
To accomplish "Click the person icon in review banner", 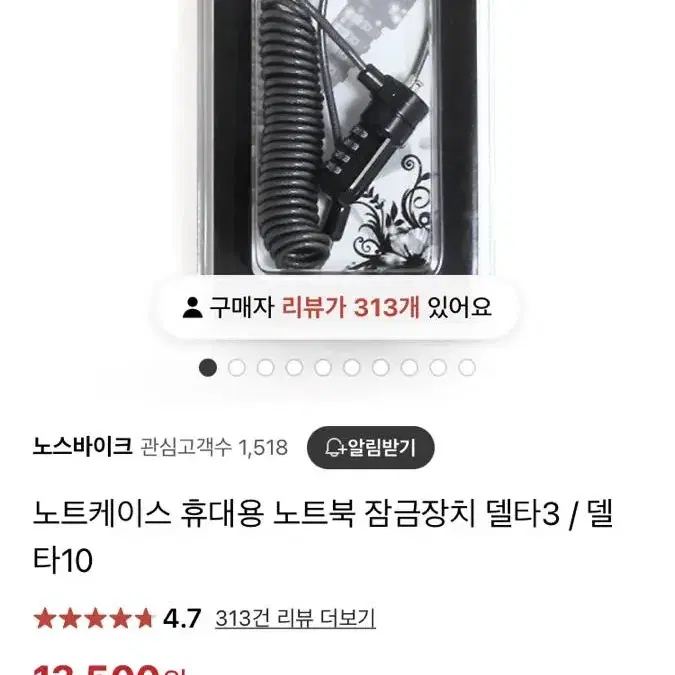I will (192, 308).
